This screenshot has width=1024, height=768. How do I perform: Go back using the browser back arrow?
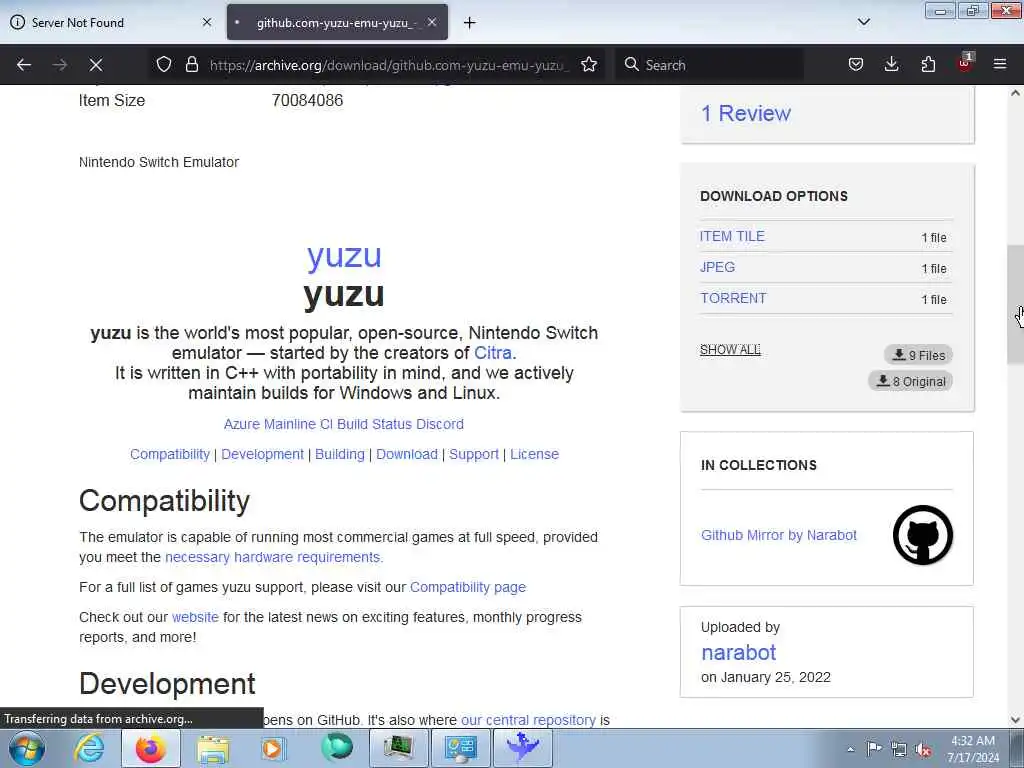24,65
